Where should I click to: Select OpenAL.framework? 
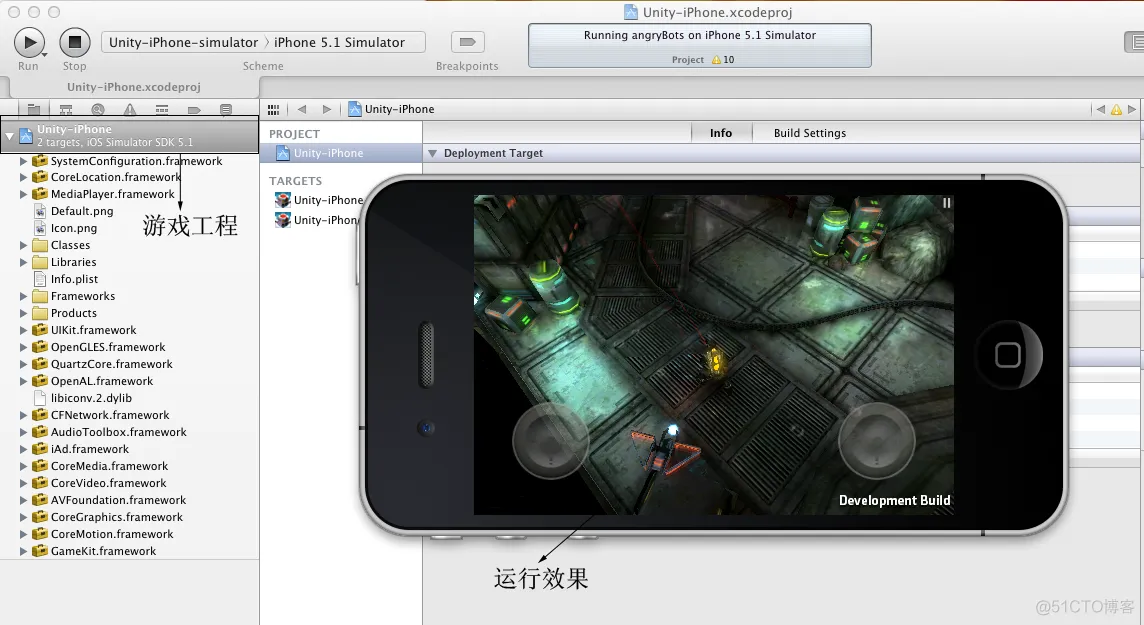[x=102, y=381]
